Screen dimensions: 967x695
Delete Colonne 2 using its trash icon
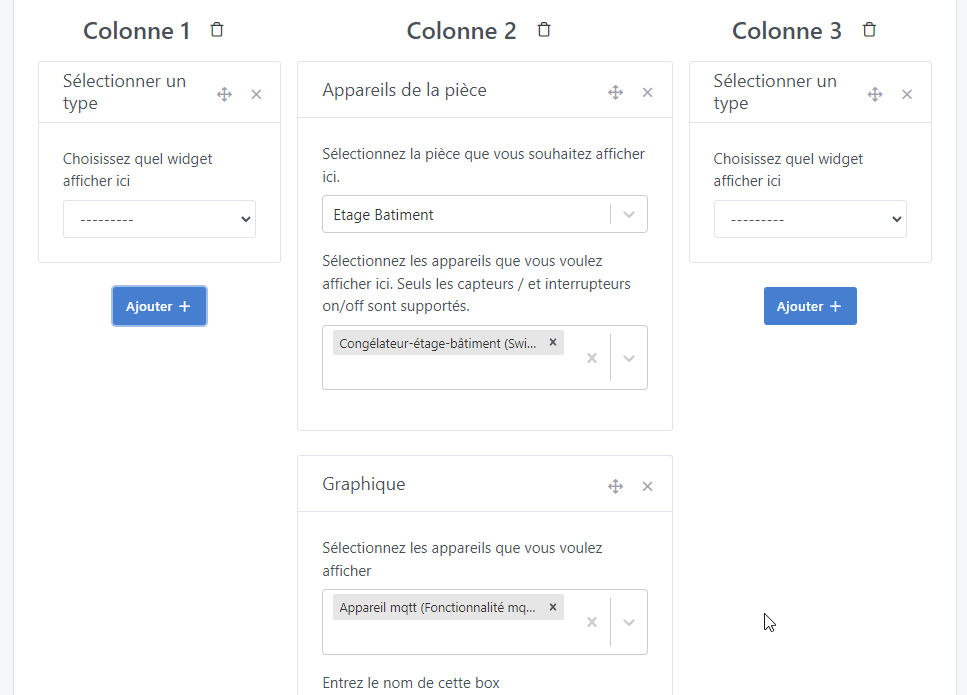544,30
